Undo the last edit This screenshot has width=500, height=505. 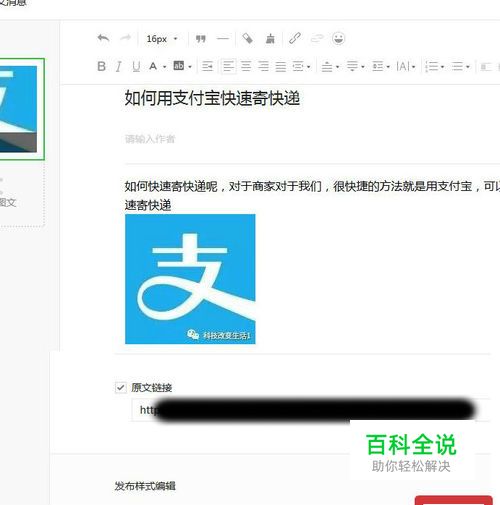[103, 38]
